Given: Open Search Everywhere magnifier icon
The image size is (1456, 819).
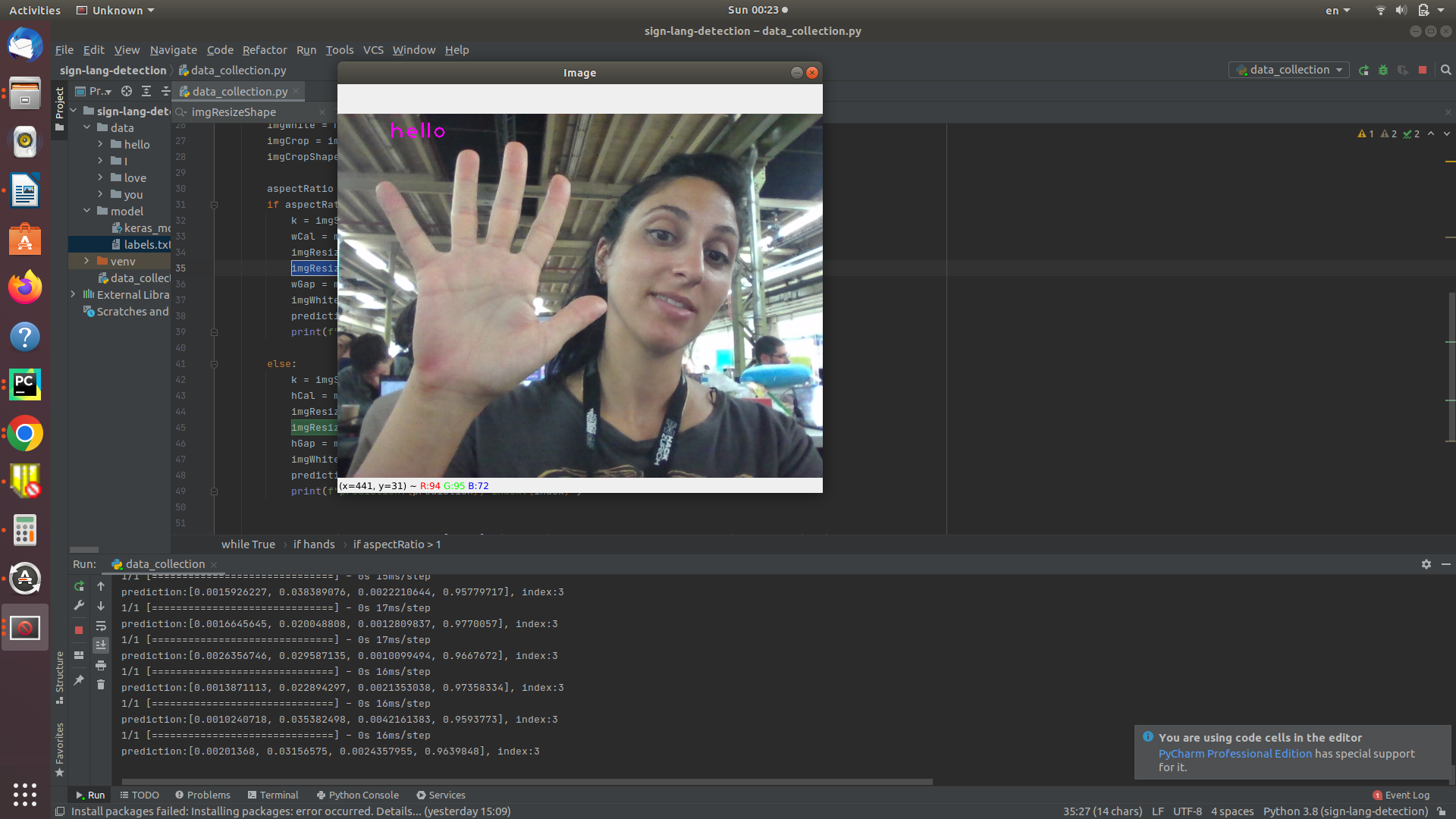Looking at the screenshot, I should coord(1445,70).
